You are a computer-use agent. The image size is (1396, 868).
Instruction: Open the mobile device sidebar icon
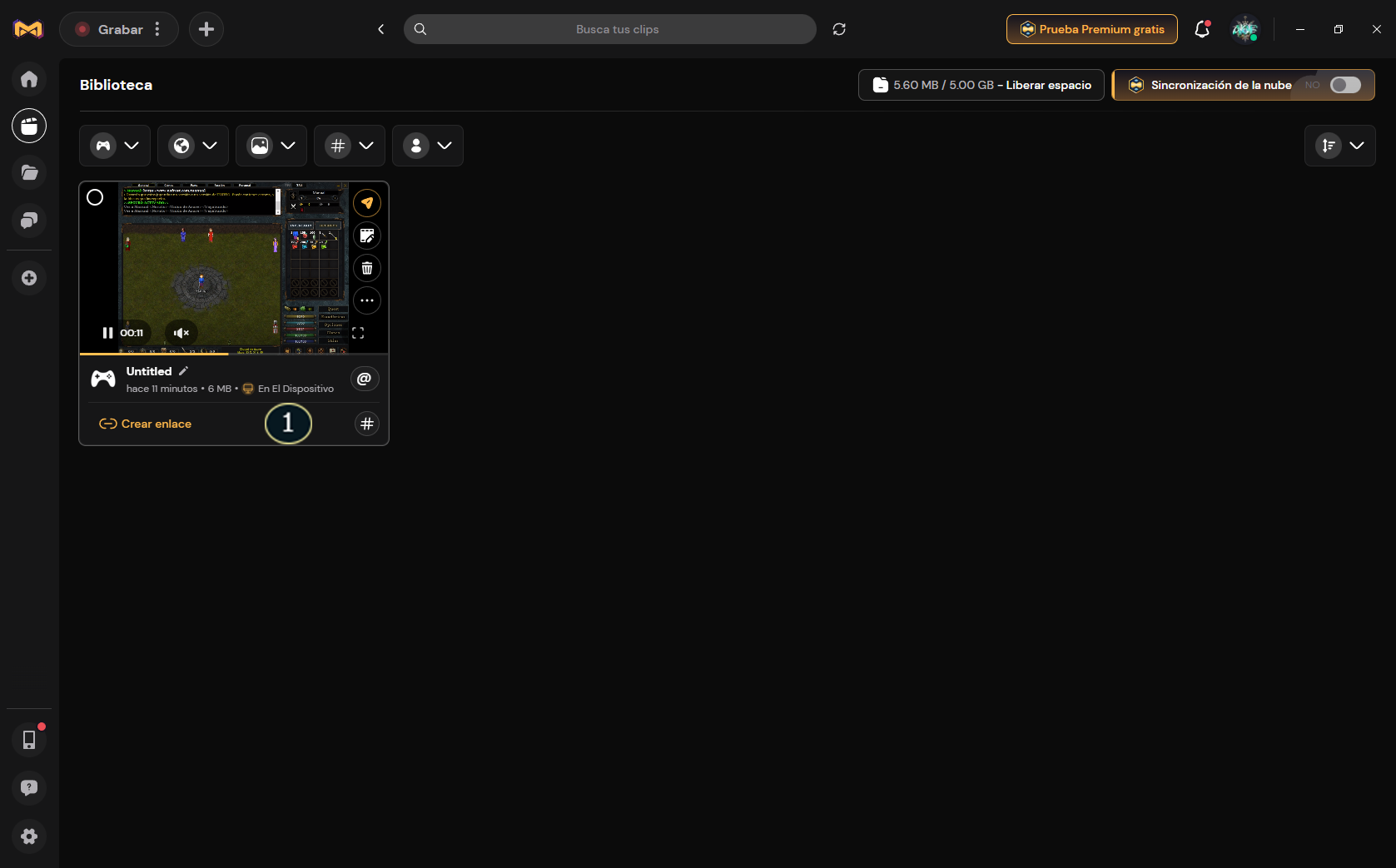point(29,740)
